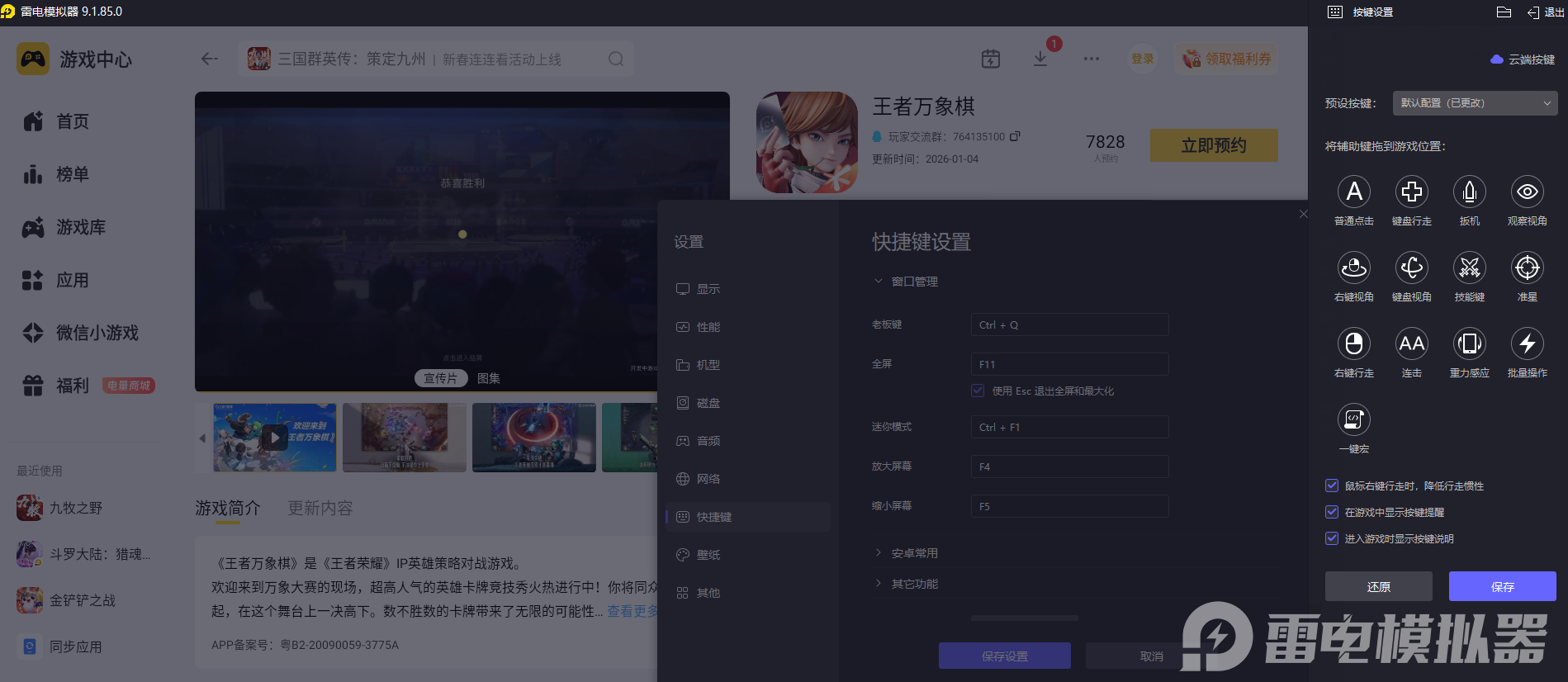The height and width of the screenshot is (682, 1568).
Task: Open 游戏库 in game center sidebar
Action: coord(64,227)
